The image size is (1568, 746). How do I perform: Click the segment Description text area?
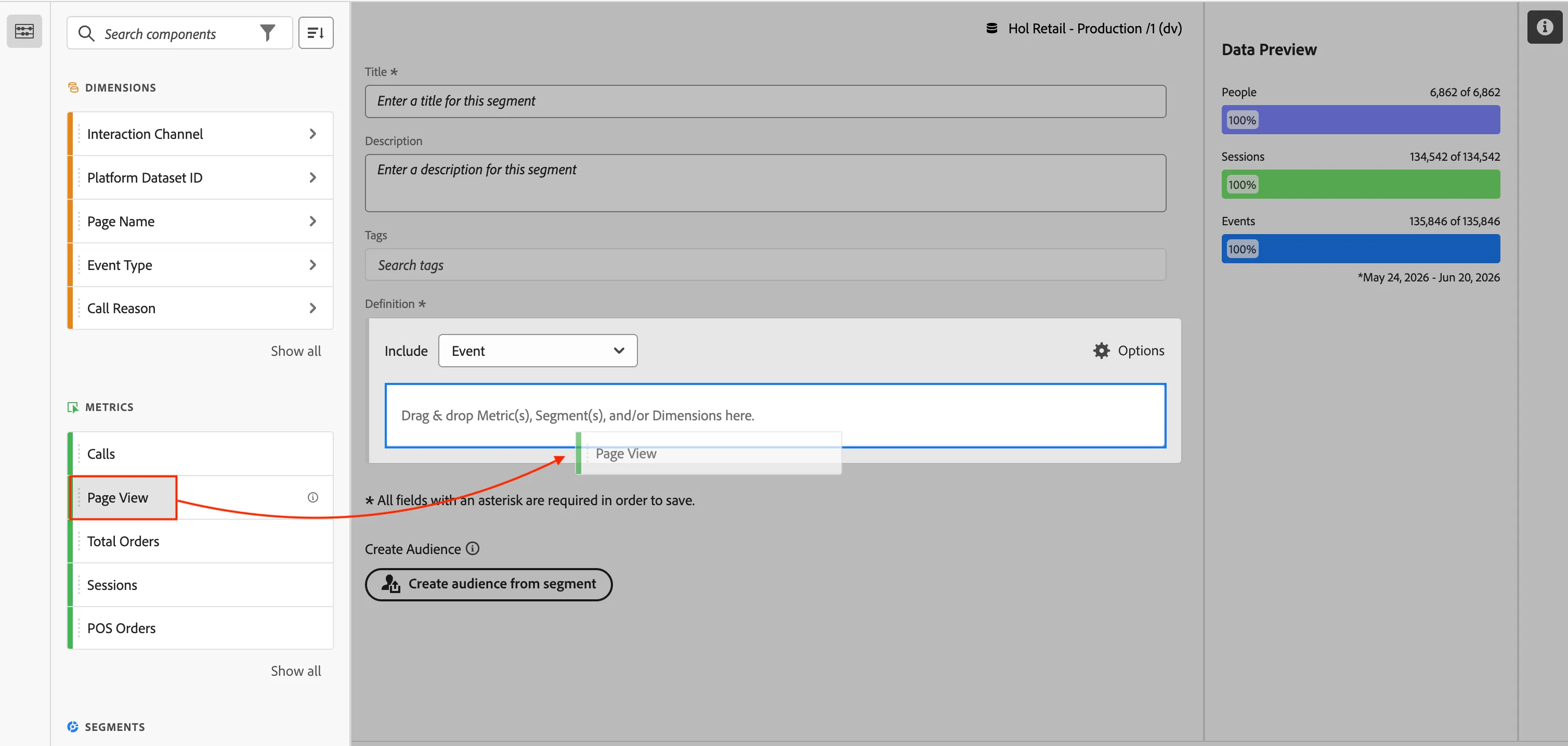point(765,183)
